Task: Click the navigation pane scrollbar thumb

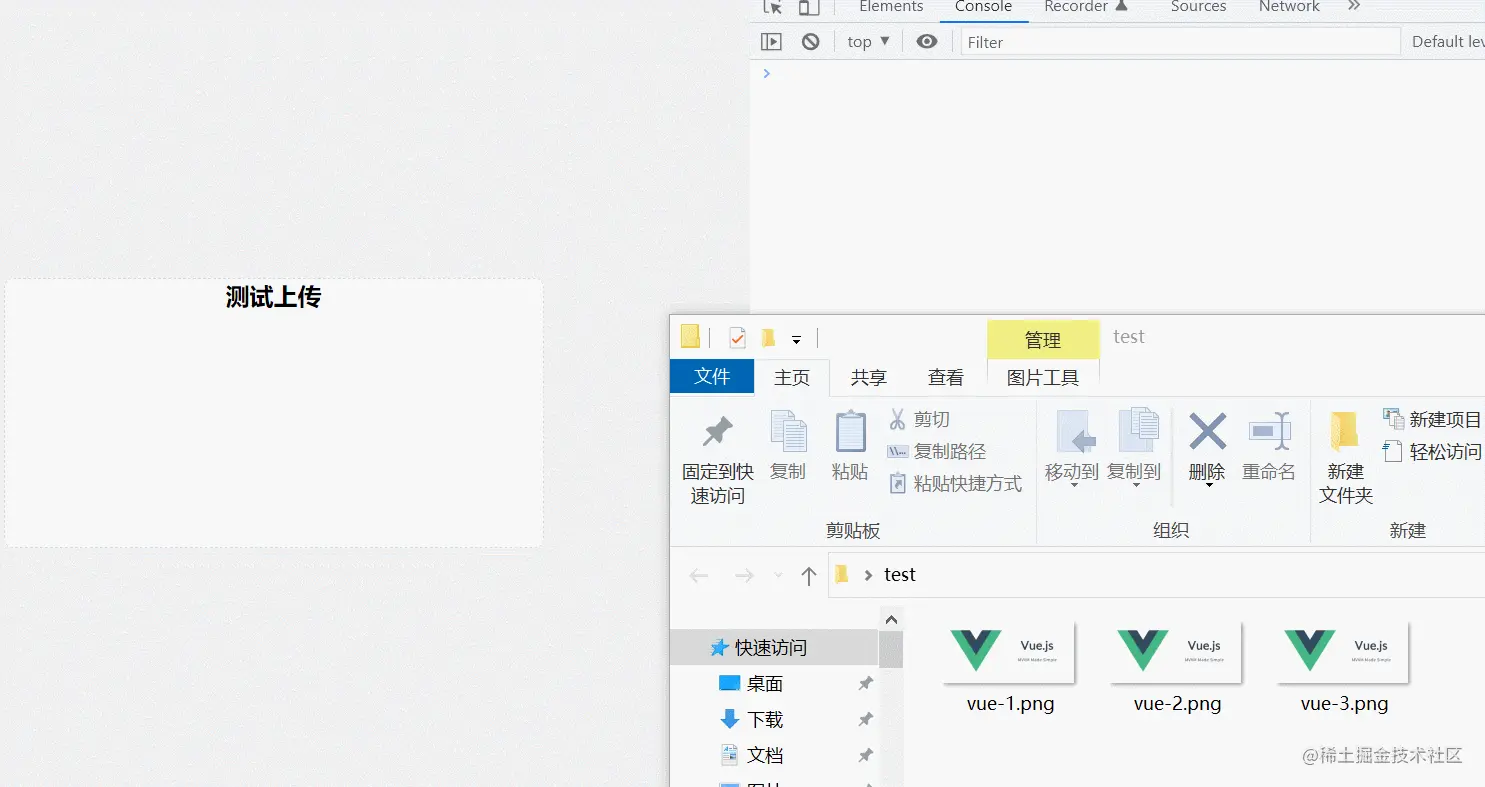Action: (x=892, y=650)
